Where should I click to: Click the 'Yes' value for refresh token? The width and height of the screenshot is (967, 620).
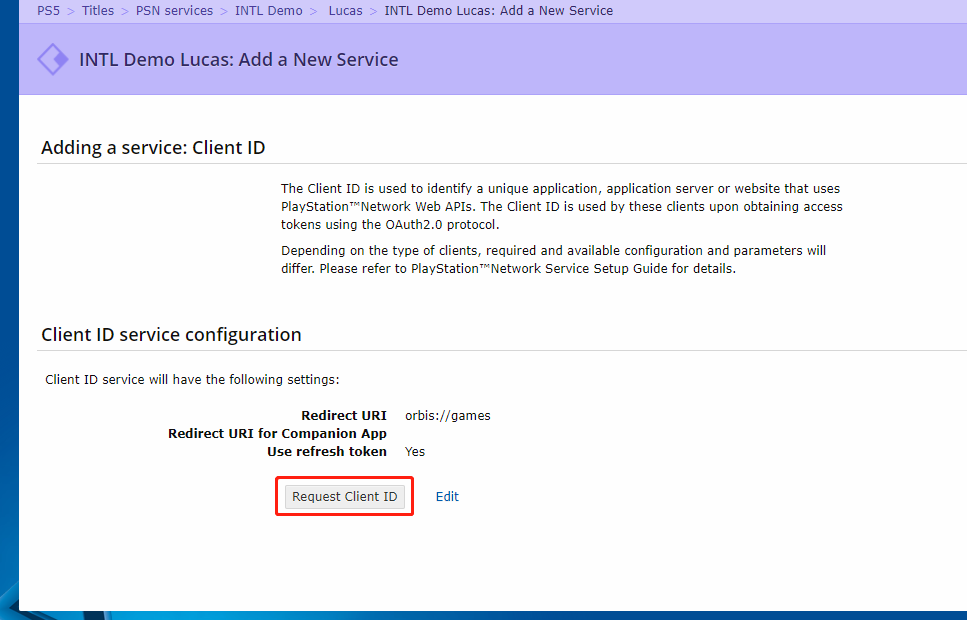415,452
